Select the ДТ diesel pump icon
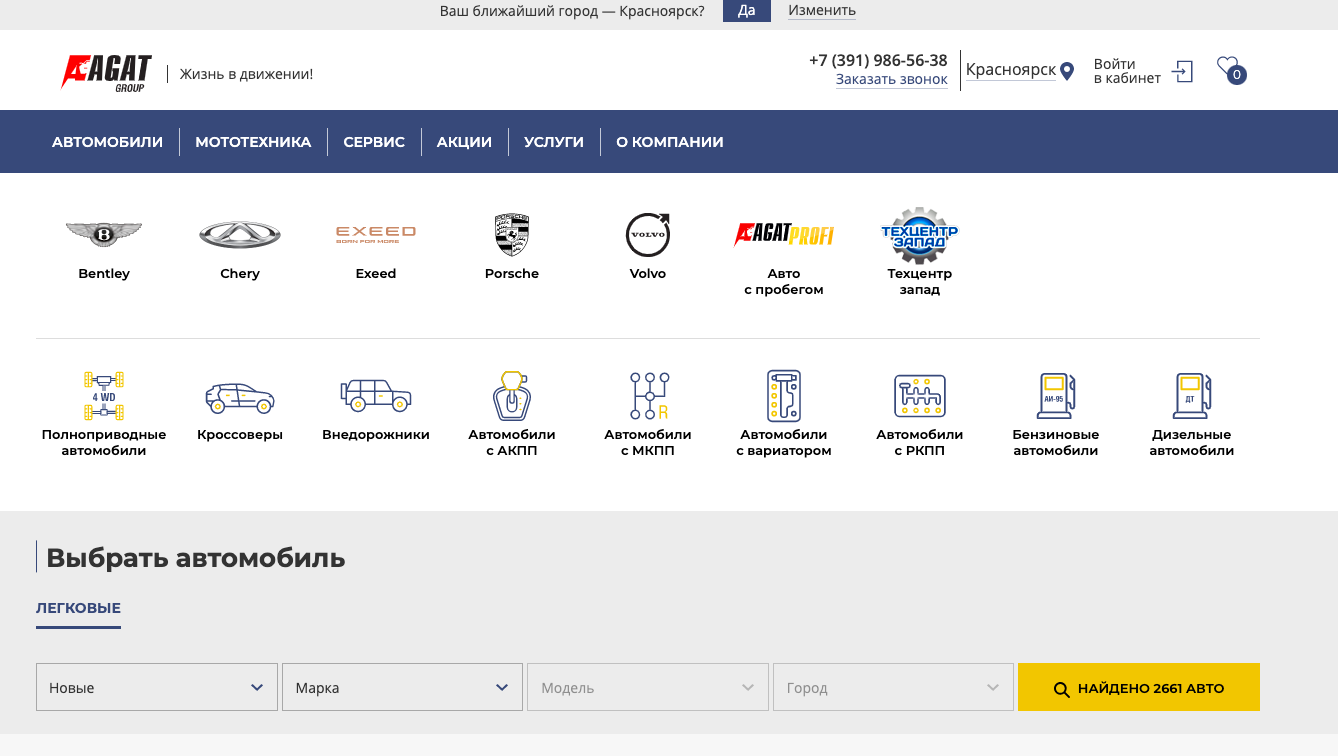Image resolution: width=1338 pixels, height=756 pixels. tap(1192, 396)
